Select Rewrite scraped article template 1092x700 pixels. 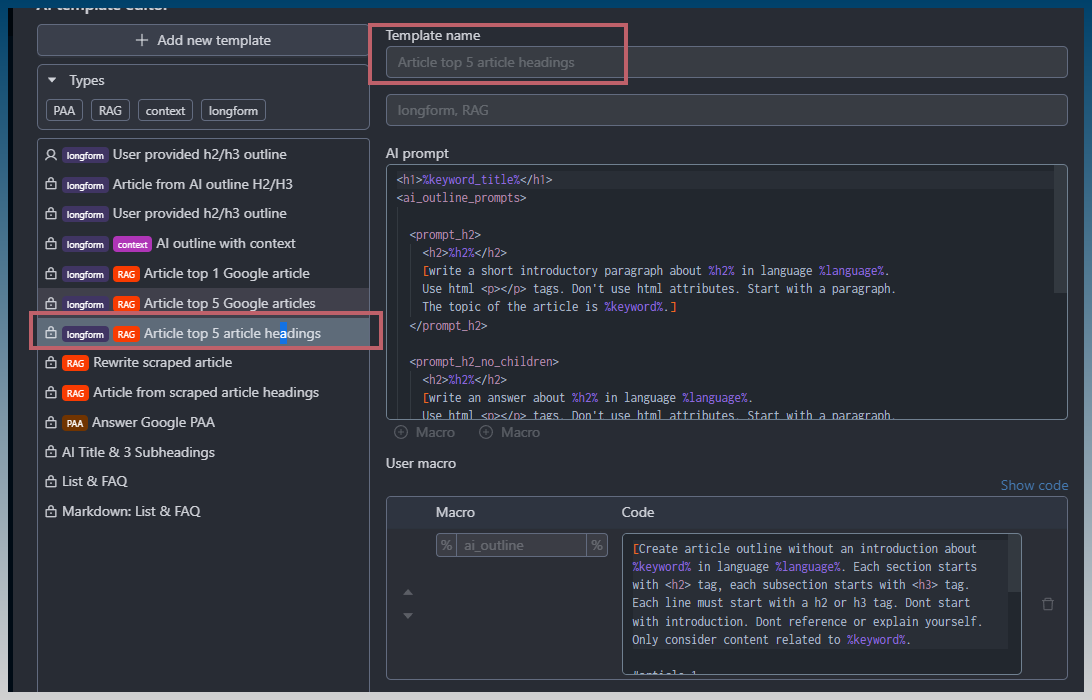pyautogui.click(x=203, y=363)
